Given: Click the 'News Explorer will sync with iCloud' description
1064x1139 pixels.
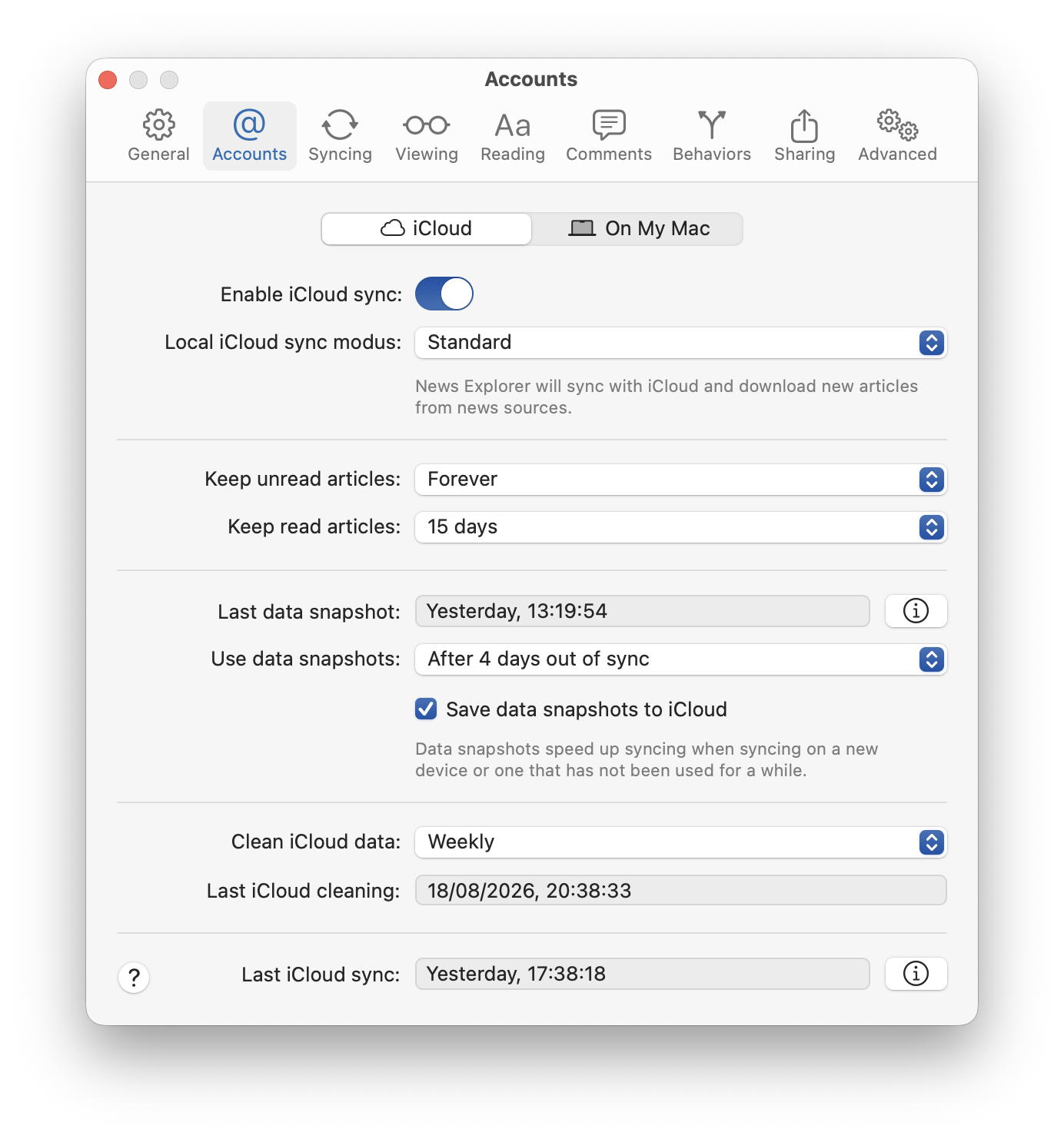Looking at the screenshot, I should [x=667, y=397].
